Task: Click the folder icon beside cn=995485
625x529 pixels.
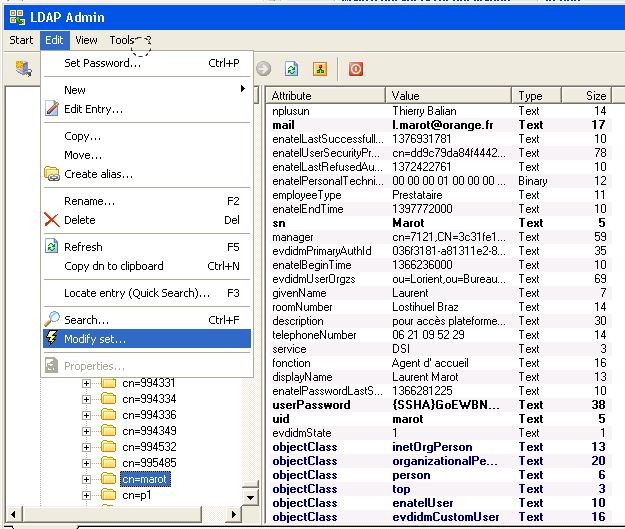Action: (x=109, y=463)
